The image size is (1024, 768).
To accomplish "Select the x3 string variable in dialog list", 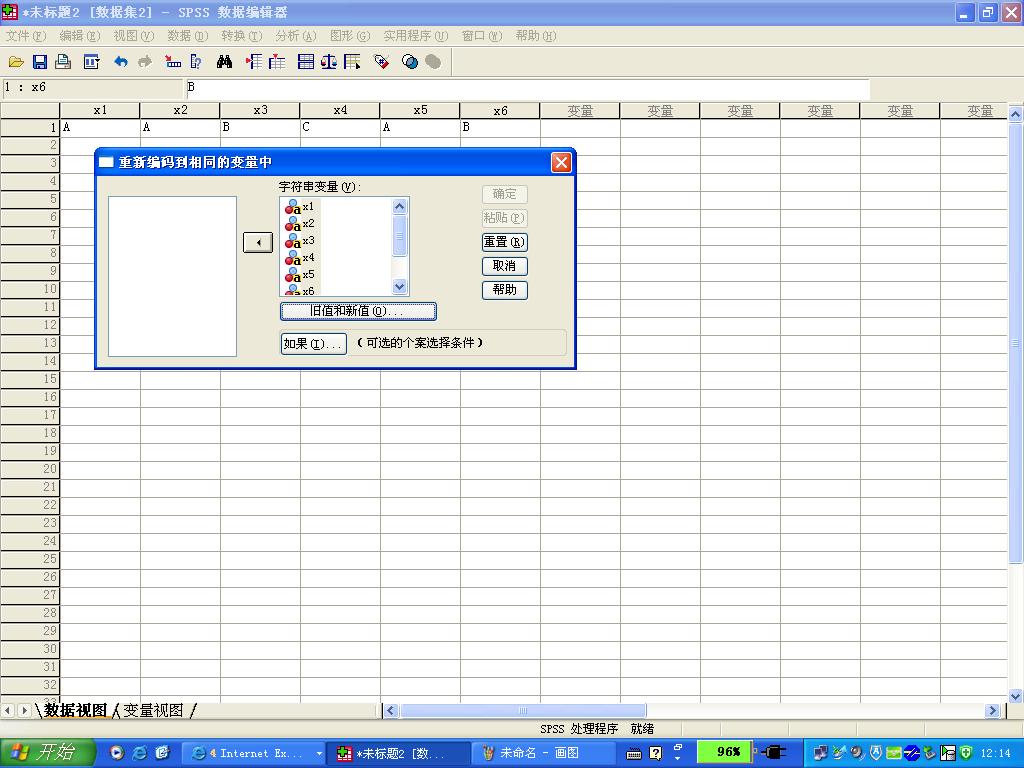I will [300, 241].
